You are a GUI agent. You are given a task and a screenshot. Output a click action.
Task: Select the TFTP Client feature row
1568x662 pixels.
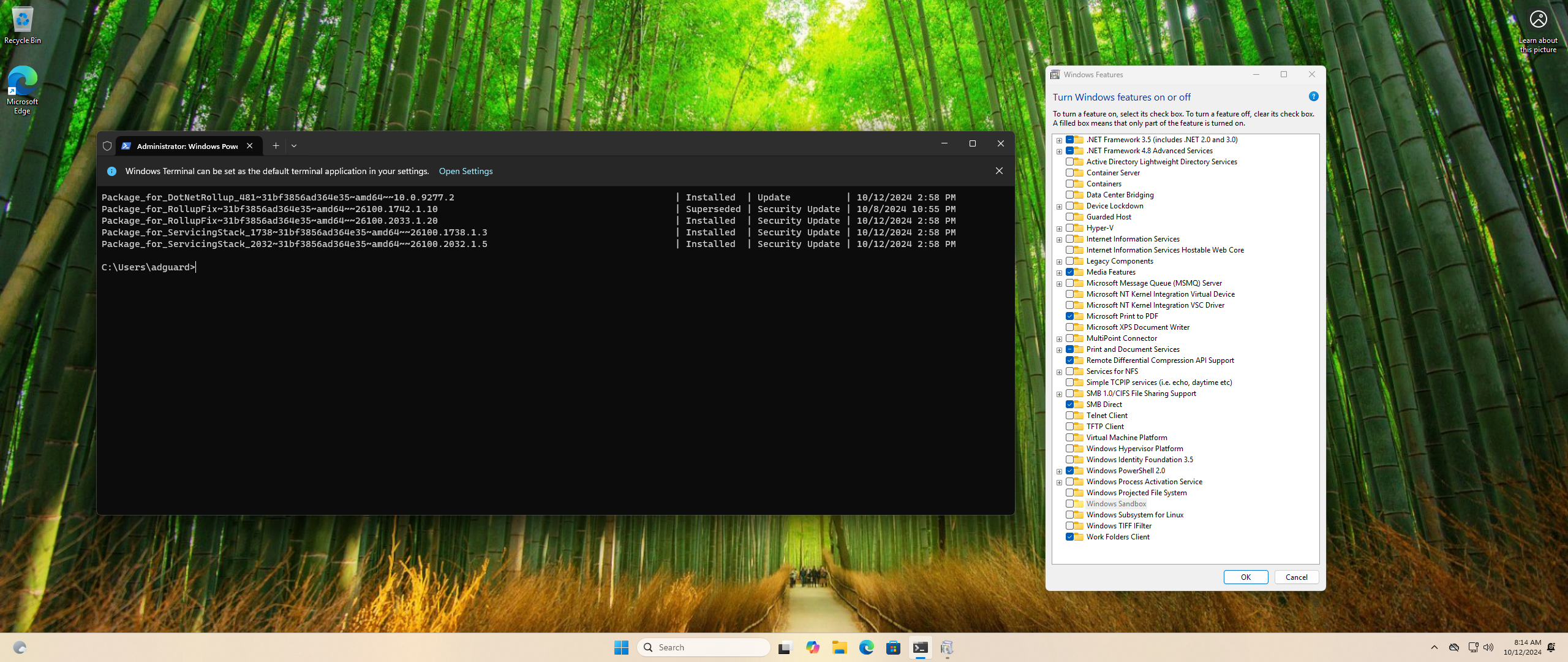pyautogui.click(x=1105, y=427)
